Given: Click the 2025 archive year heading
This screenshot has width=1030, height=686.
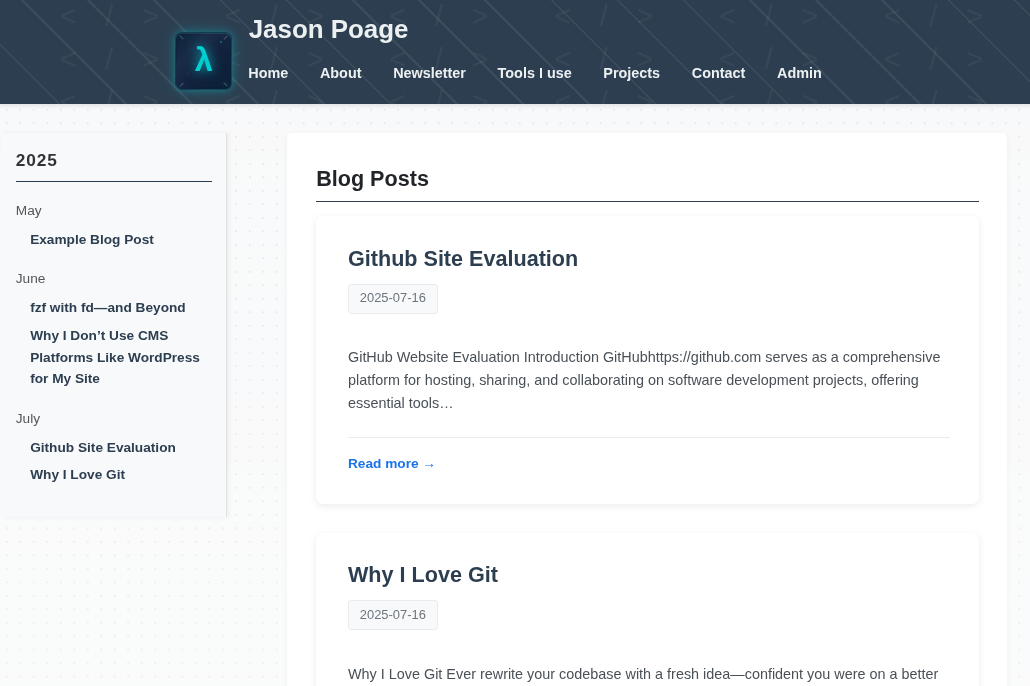Looking at the screenshot, I should click(x=37, y=161).
